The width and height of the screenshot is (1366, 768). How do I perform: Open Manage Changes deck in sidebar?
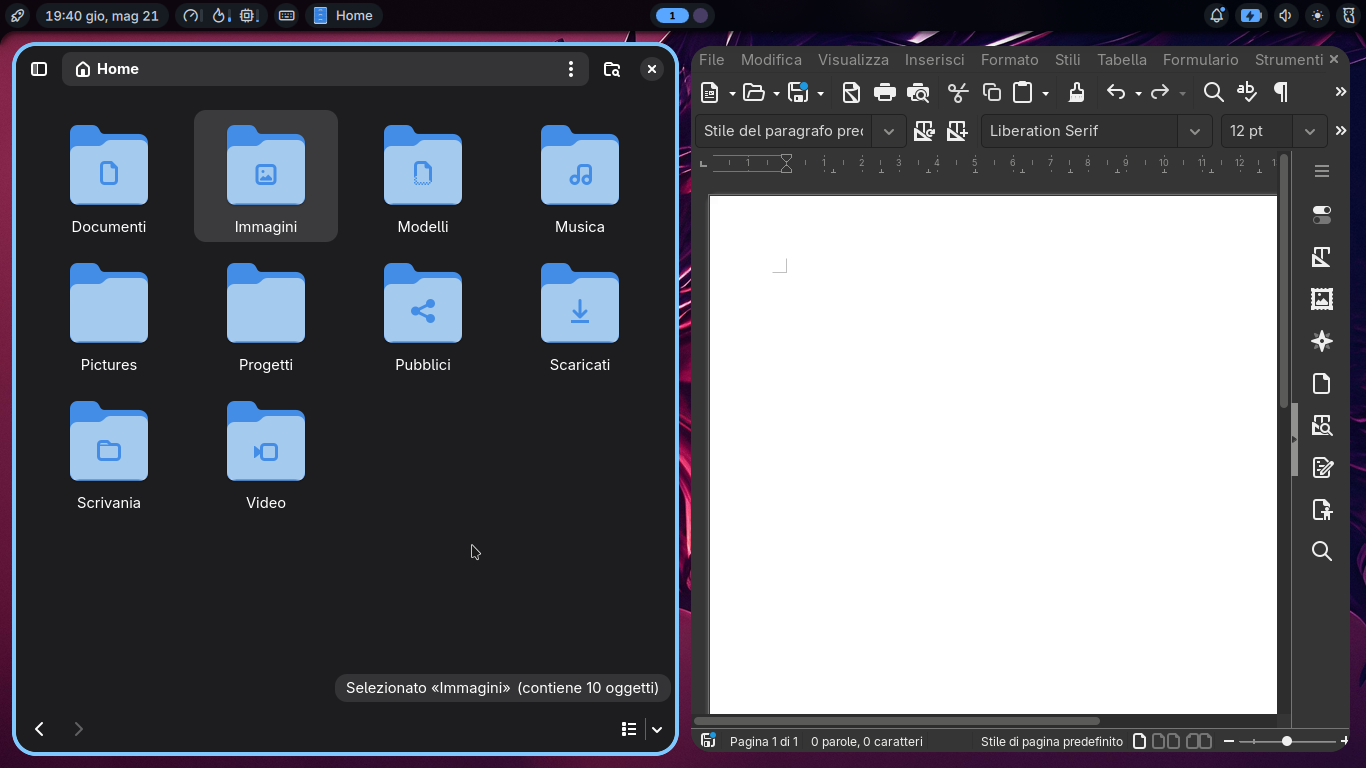pyautogui.click(x=1322, y=468)
